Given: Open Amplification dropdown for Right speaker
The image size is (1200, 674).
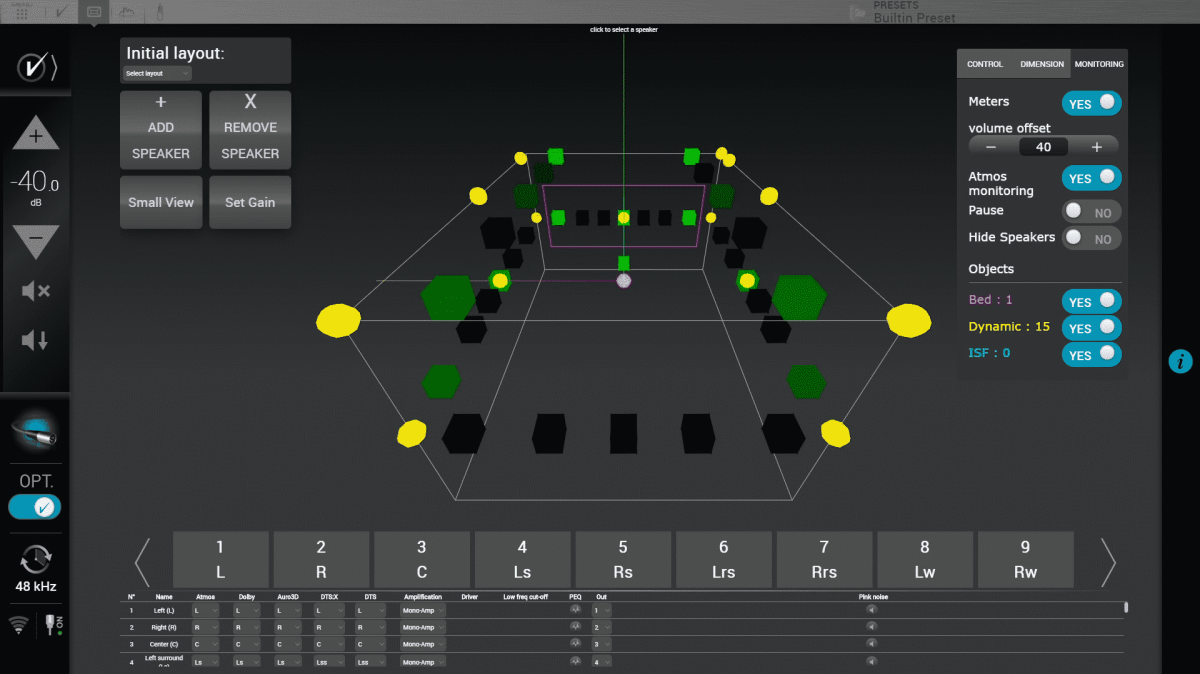Looking at the screenshot, I should click(423, 627).
